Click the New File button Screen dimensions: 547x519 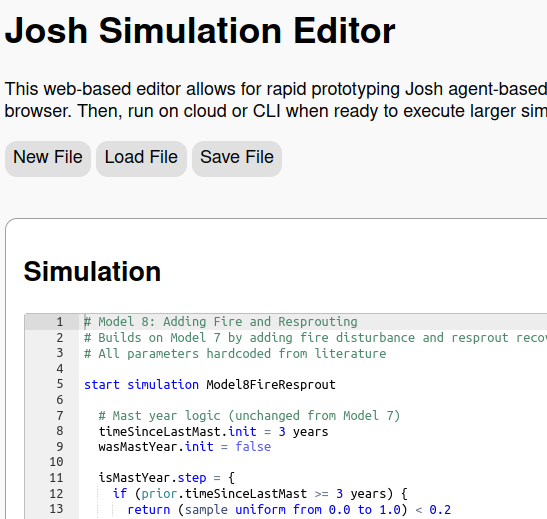point(48,159)
